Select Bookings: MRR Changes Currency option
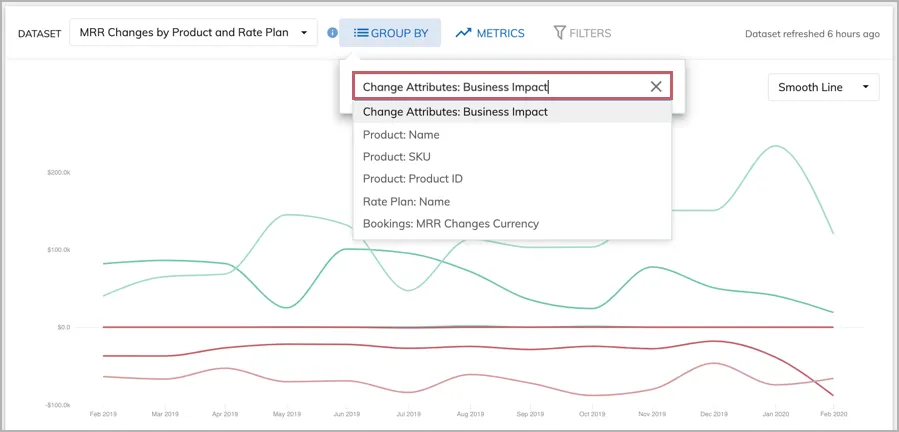The image size is (899, 432). (512, 224)
